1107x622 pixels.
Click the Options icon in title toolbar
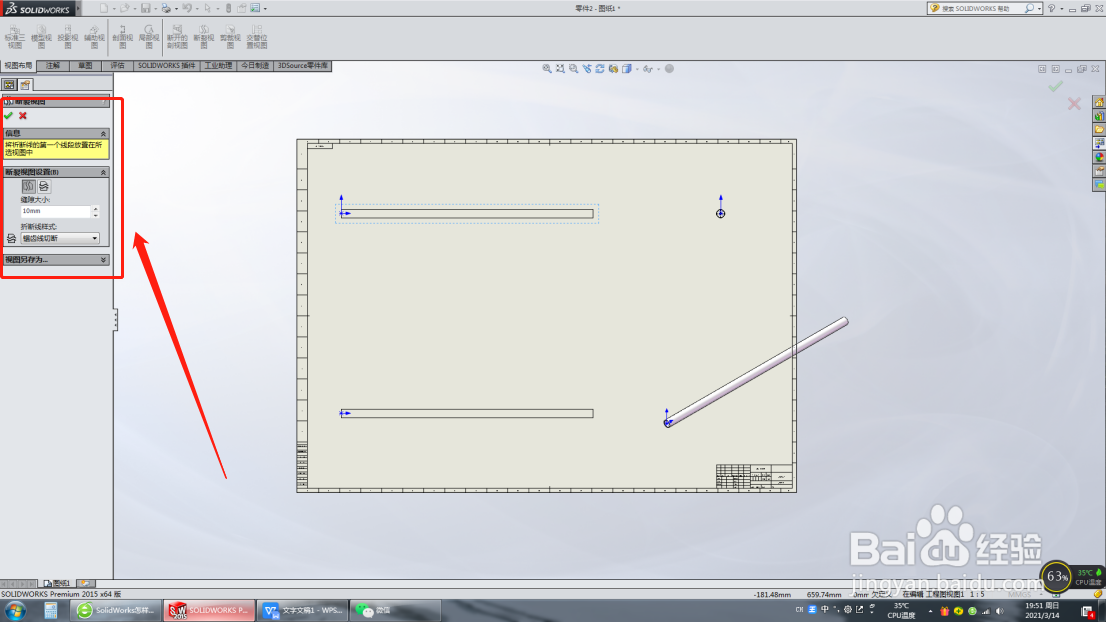pos(255,8)
